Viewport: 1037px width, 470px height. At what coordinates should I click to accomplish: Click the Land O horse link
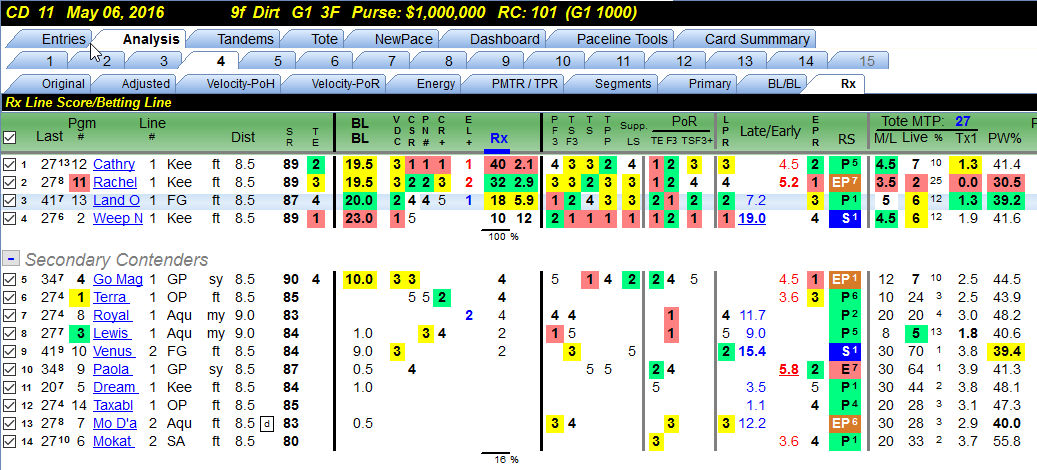coord(116,200)
